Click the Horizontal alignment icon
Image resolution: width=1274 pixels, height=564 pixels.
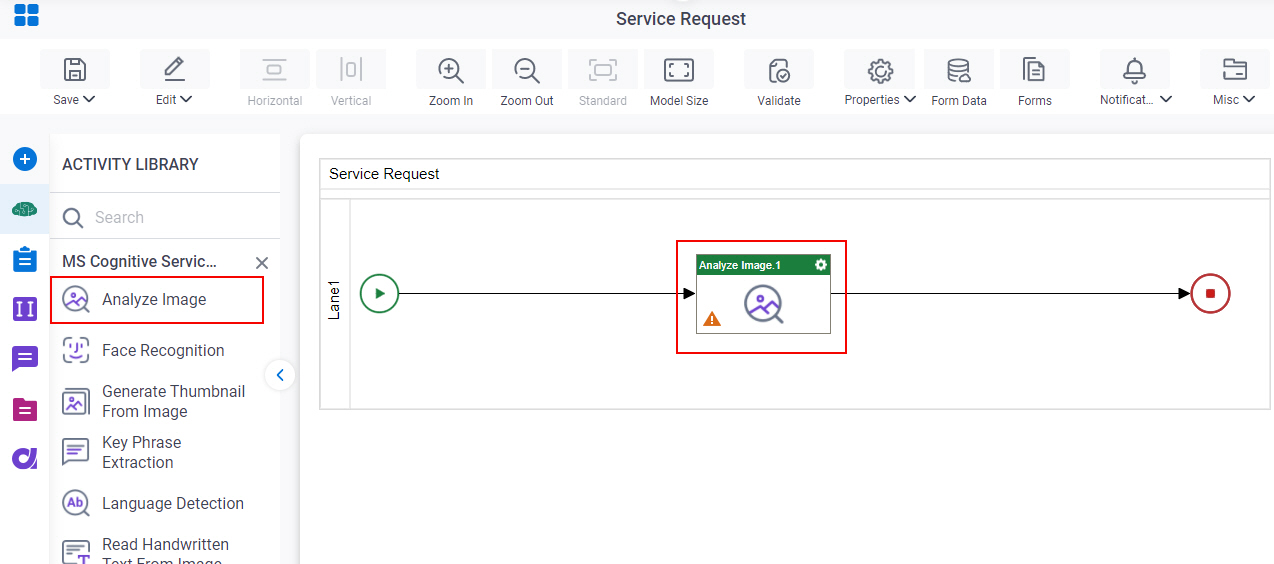coord(274,69)
